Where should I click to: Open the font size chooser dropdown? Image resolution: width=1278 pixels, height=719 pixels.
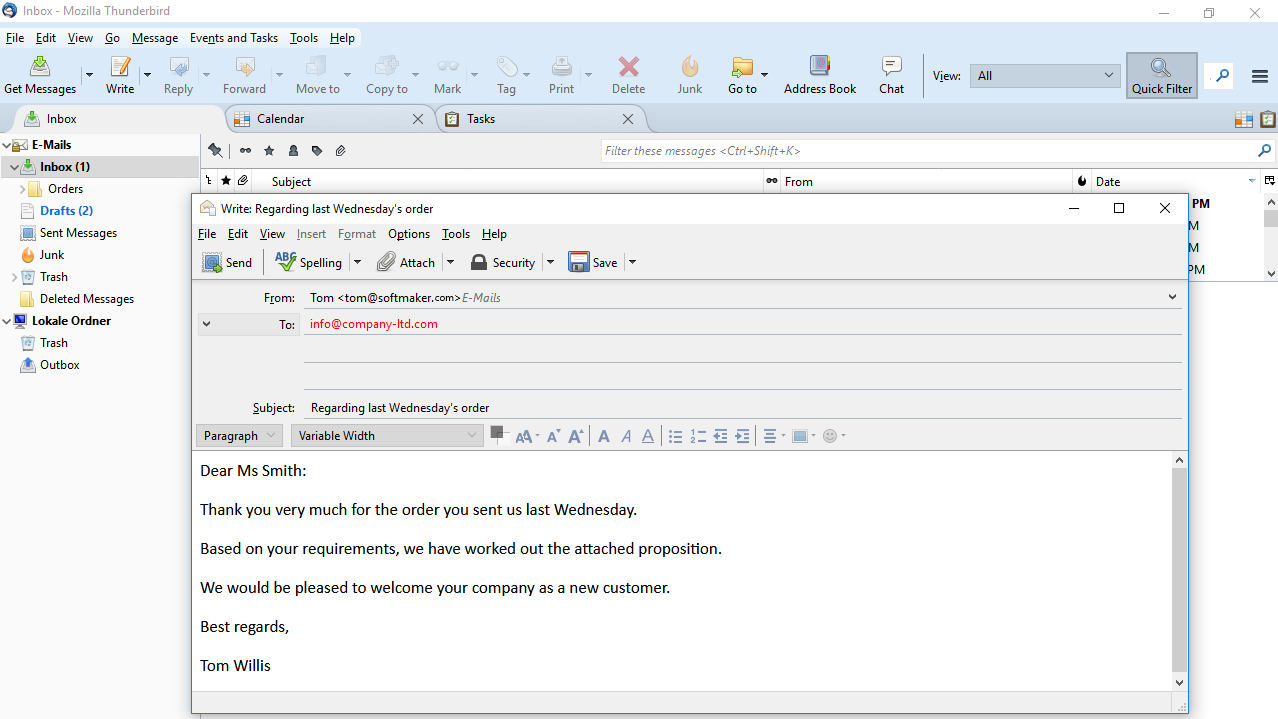click(x=526, y=436)
